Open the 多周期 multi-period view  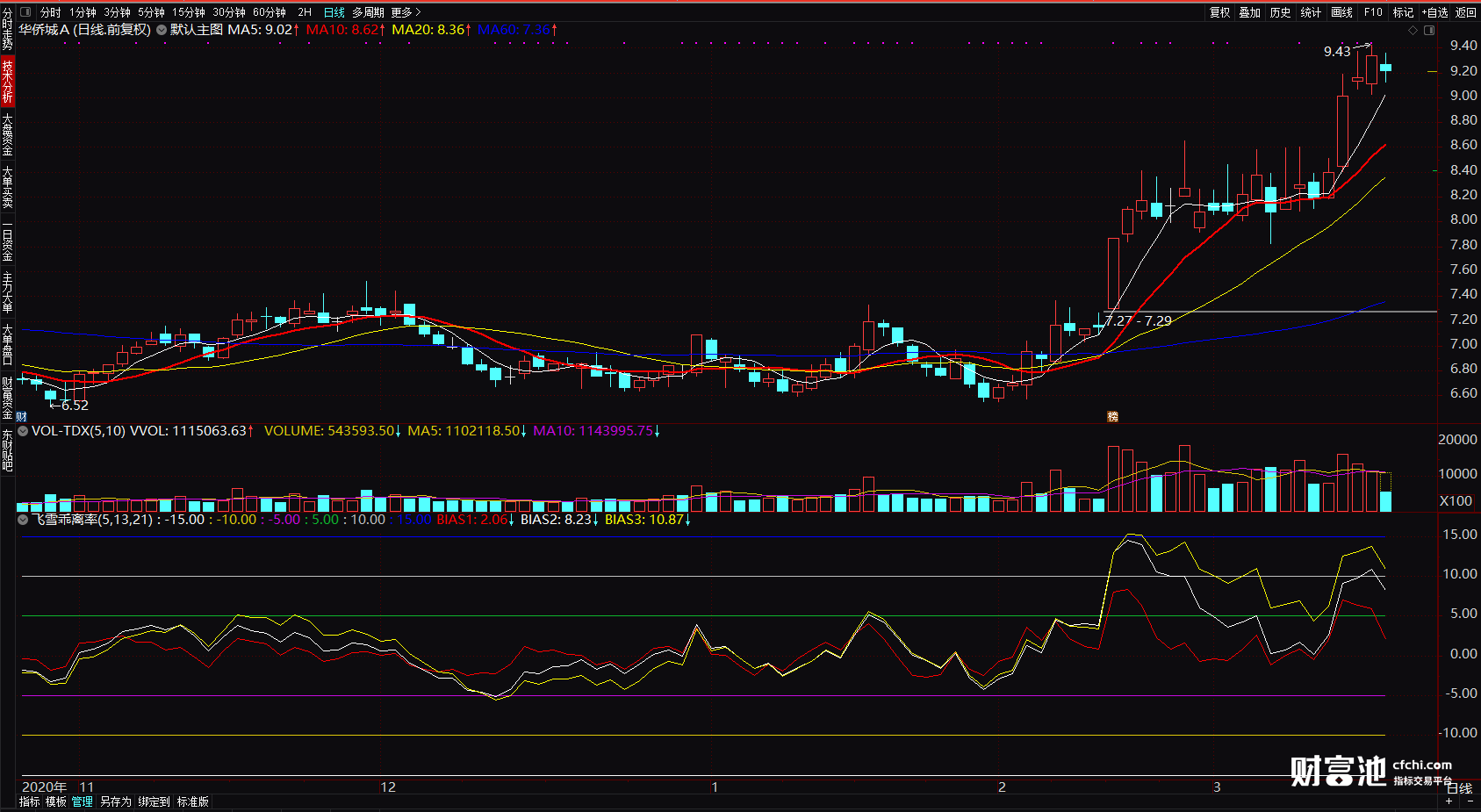click(x=369, y=12)
